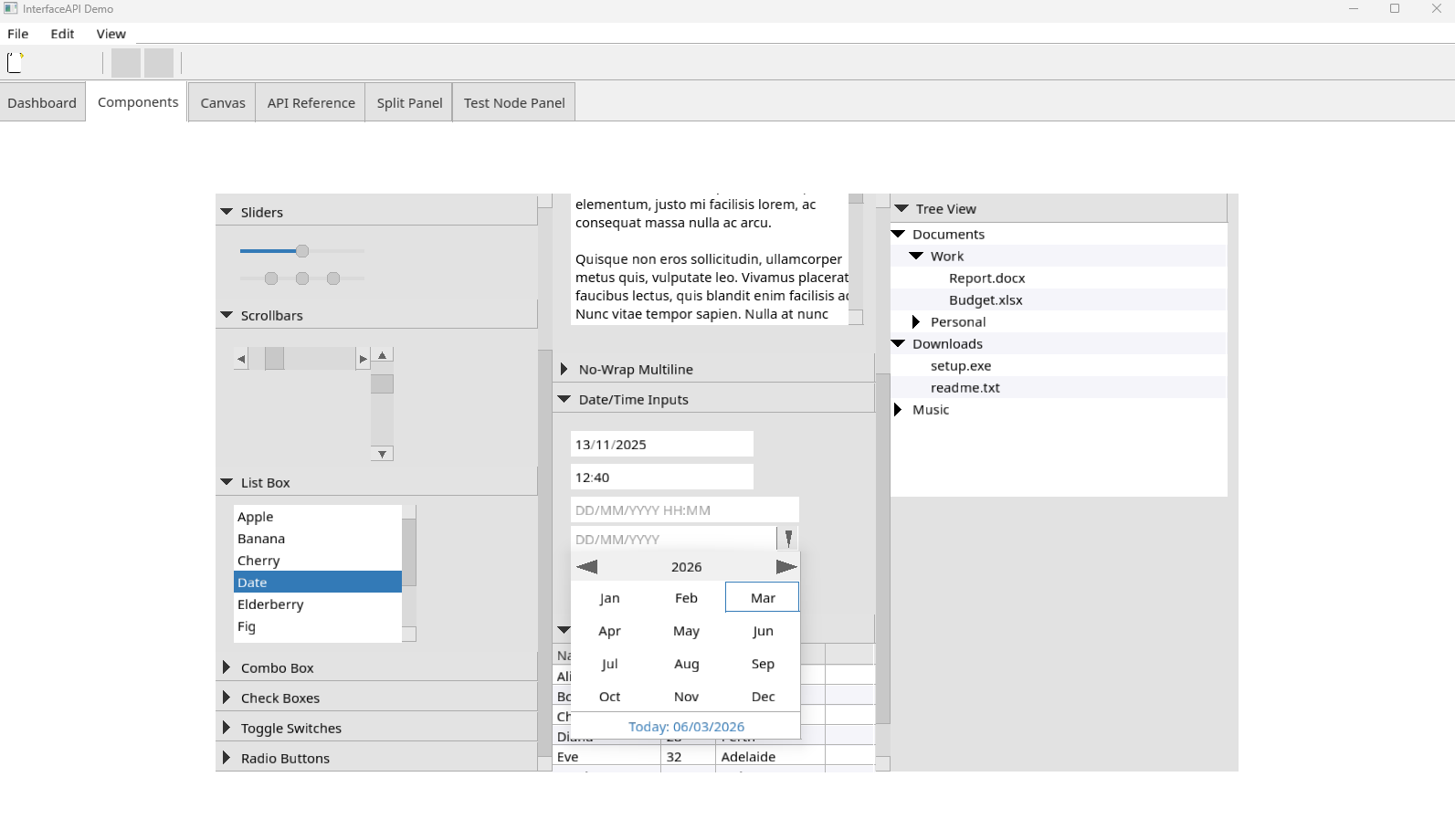Viewport: 1455px width, 840px height.
Task: Collapse the Date/Time Inputs section
Action: (564, 399)
